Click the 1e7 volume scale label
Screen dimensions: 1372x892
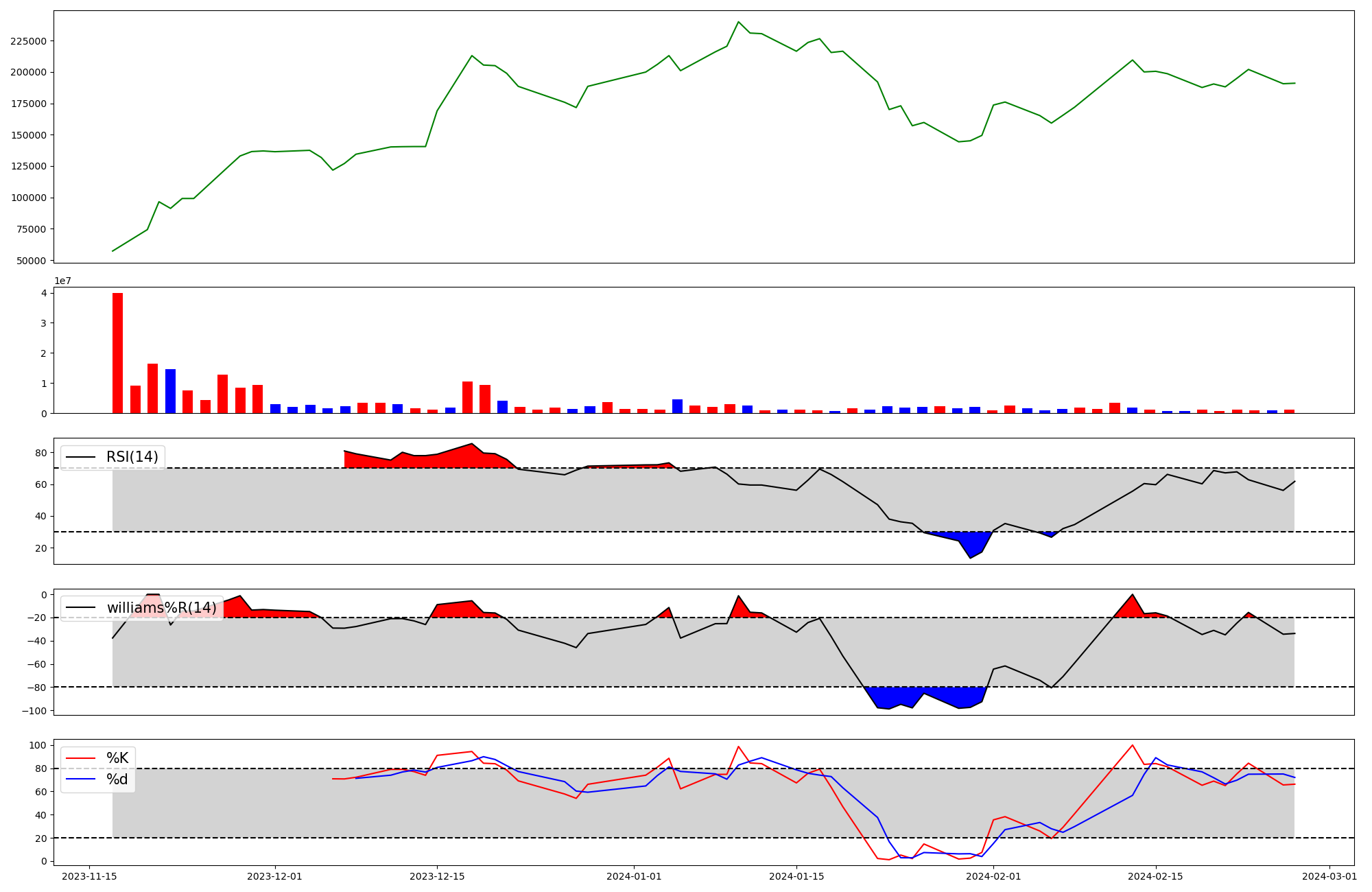click(x=62, y=281)
